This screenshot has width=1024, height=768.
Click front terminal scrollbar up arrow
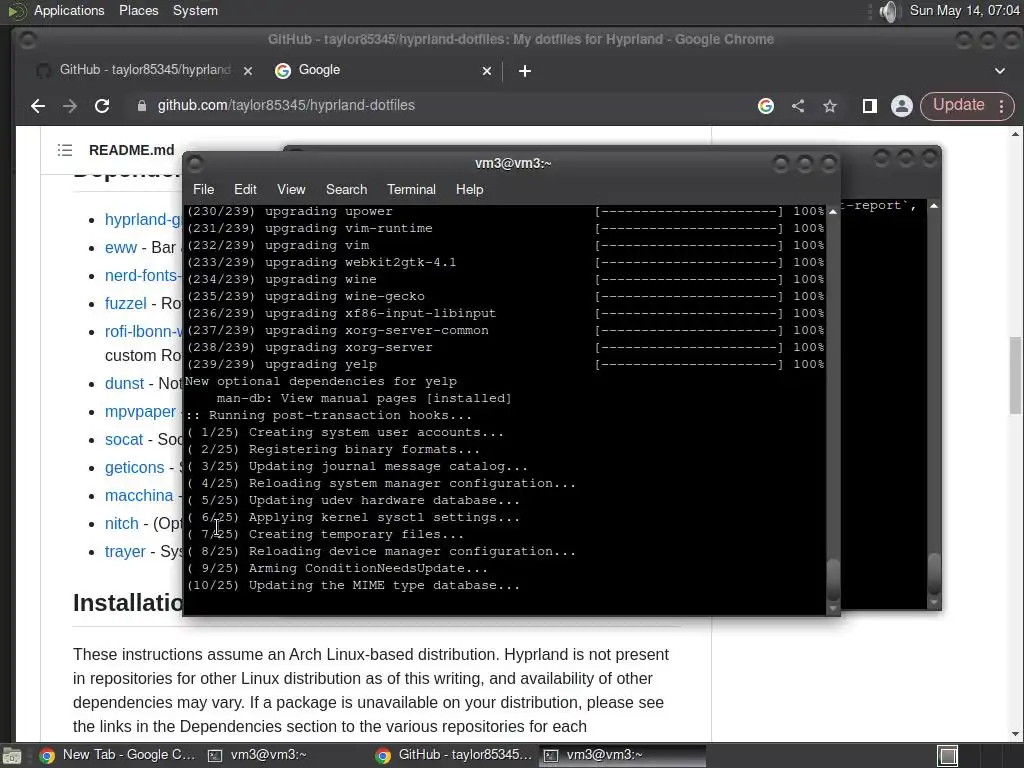click(x=833, y=212)
